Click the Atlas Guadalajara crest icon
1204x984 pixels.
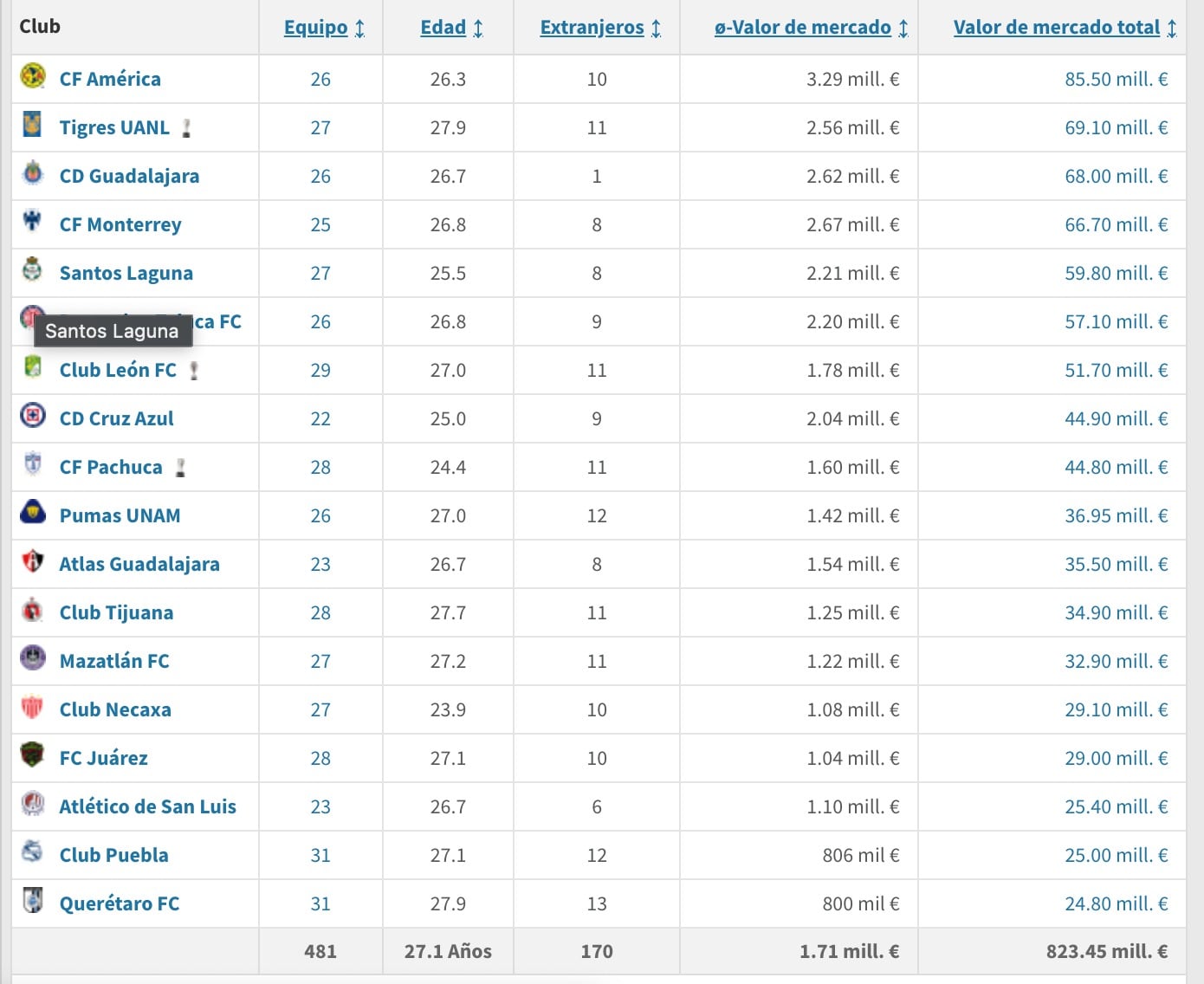point(33,562)
